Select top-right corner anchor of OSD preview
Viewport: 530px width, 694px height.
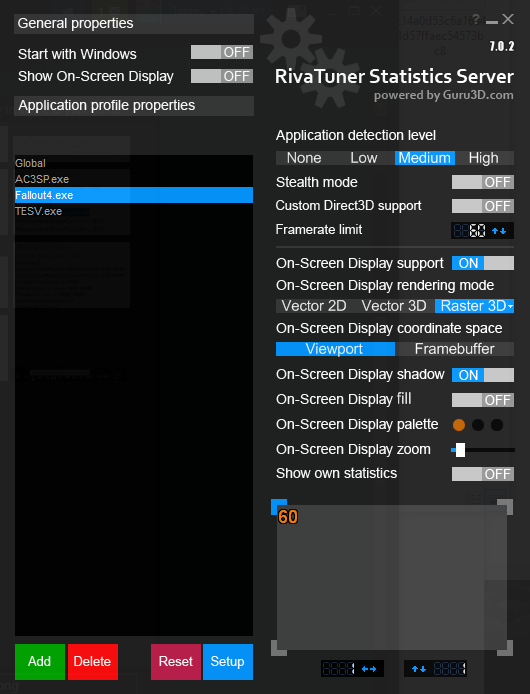[505, 507]
